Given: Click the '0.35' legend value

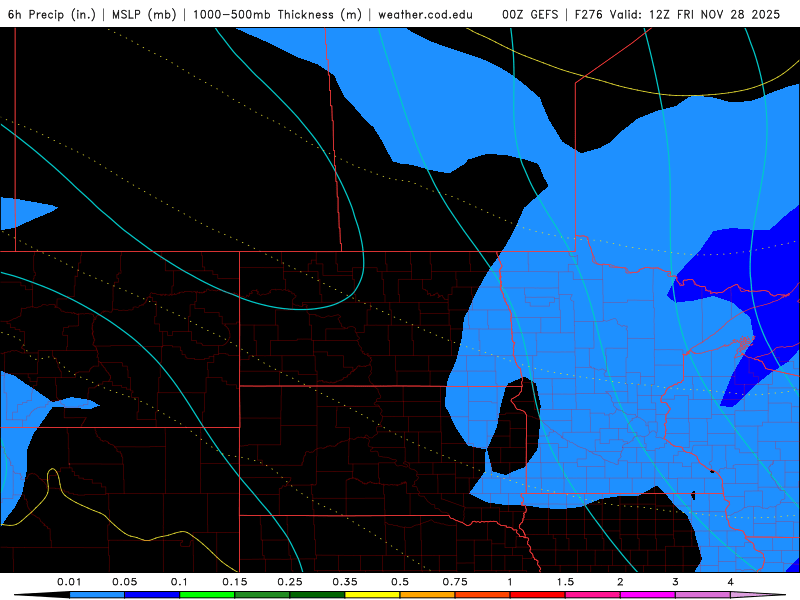Looking at the screenshot, I should 345,582.
